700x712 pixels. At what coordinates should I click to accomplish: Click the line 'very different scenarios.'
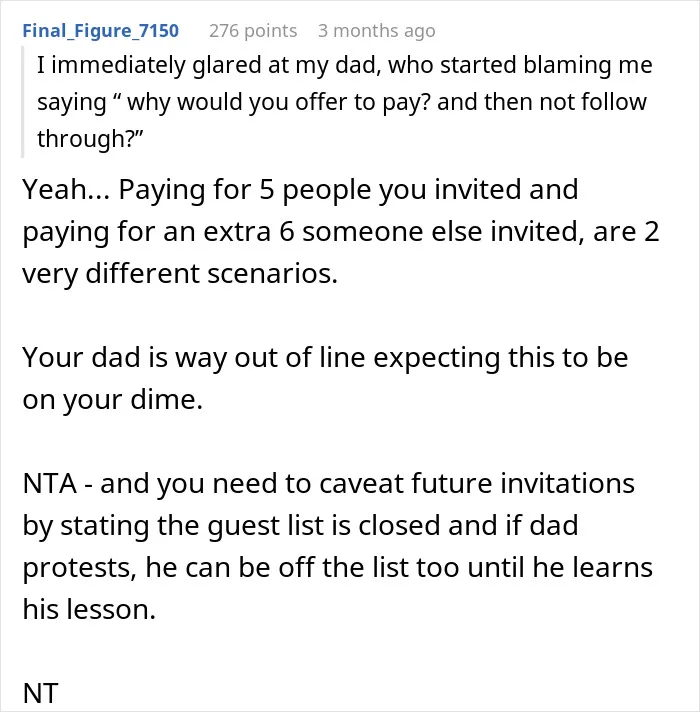click(180, 274)
